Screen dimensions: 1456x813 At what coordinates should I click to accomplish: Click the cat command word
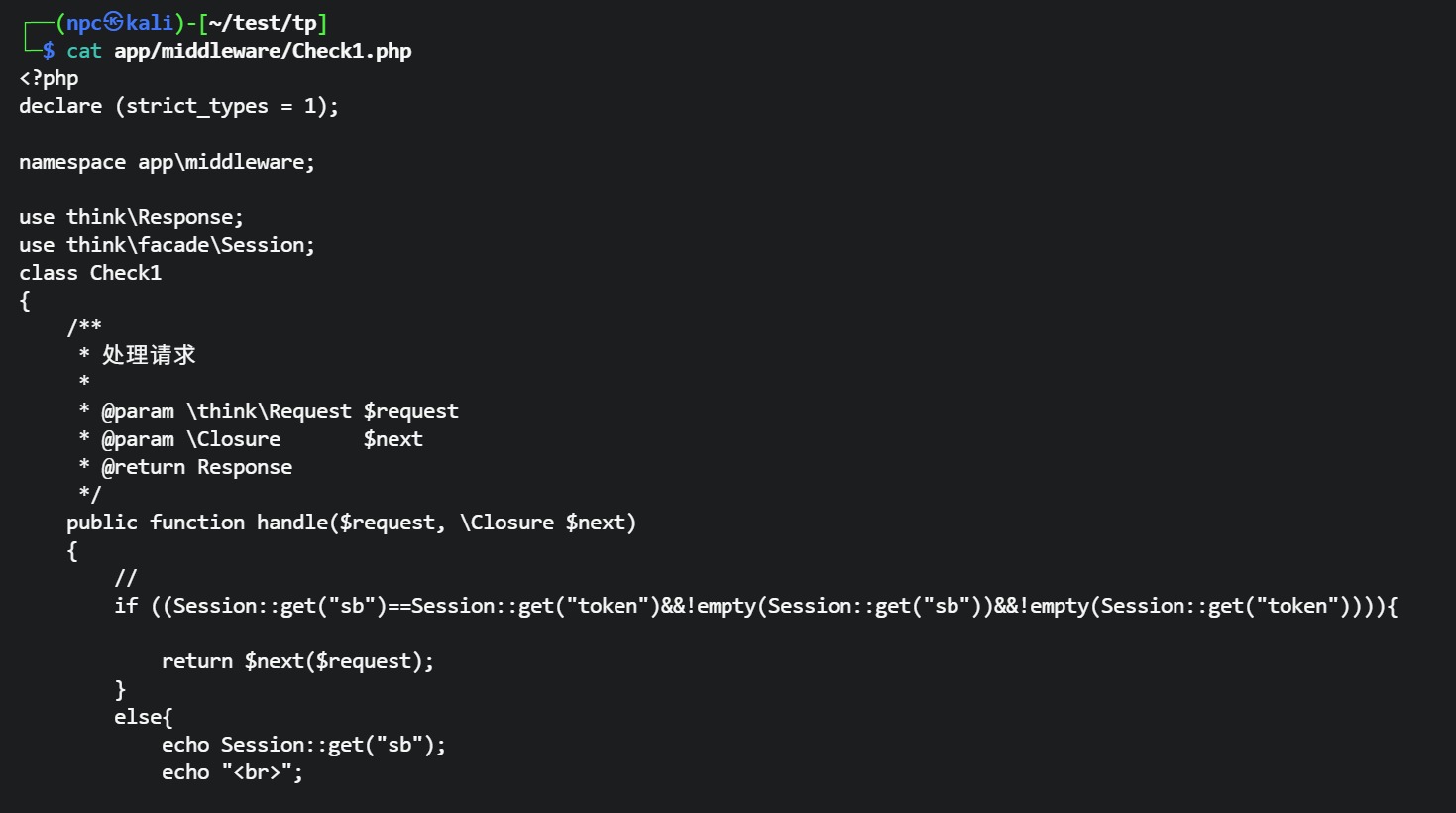(84, 51)
